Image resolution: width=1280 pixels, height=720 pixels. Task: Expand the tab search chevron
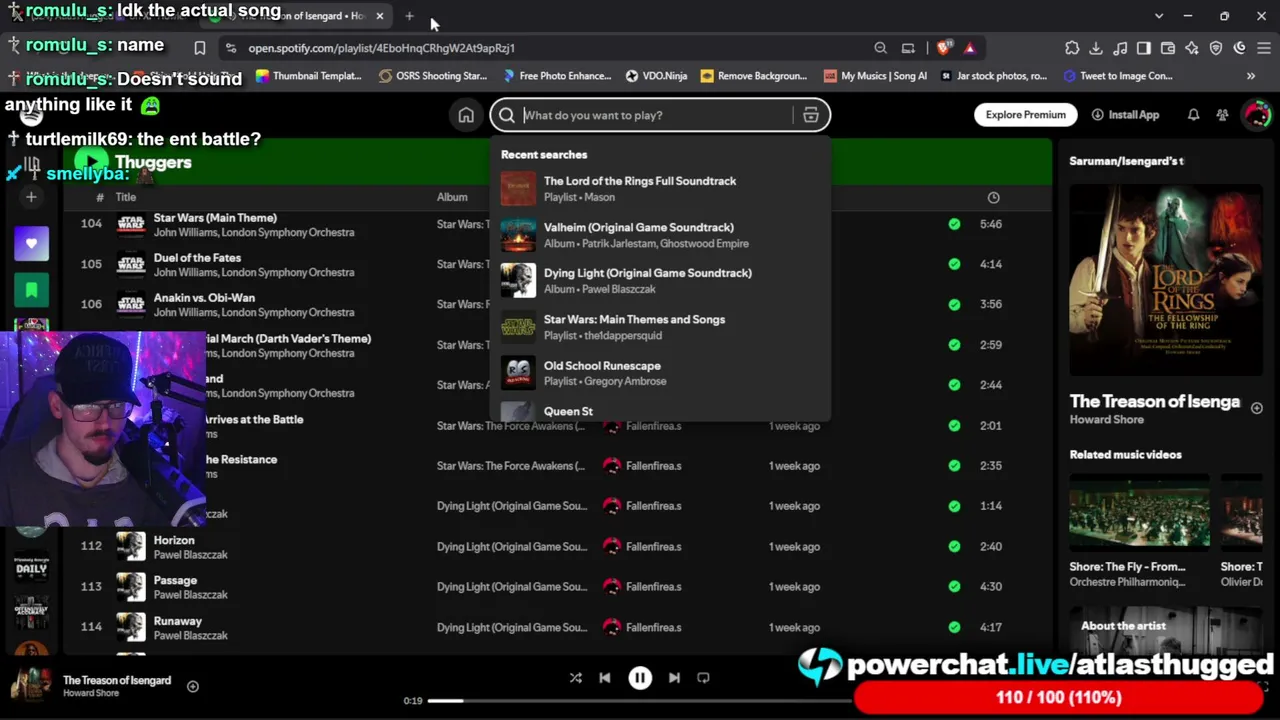pyautogui.click(x=1159, y=16)
